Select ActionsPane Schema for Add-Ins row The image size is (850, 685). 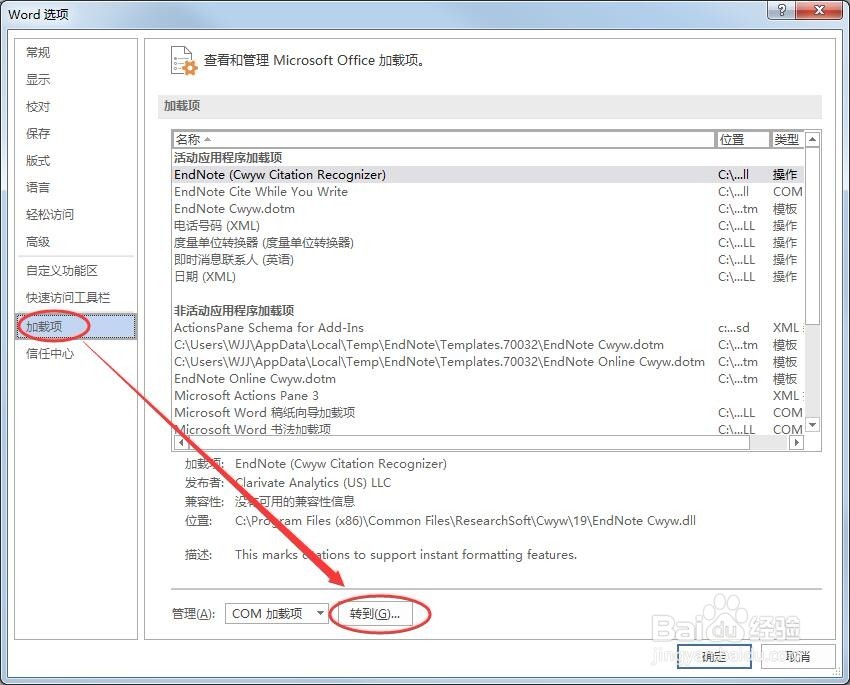[488, 327]
